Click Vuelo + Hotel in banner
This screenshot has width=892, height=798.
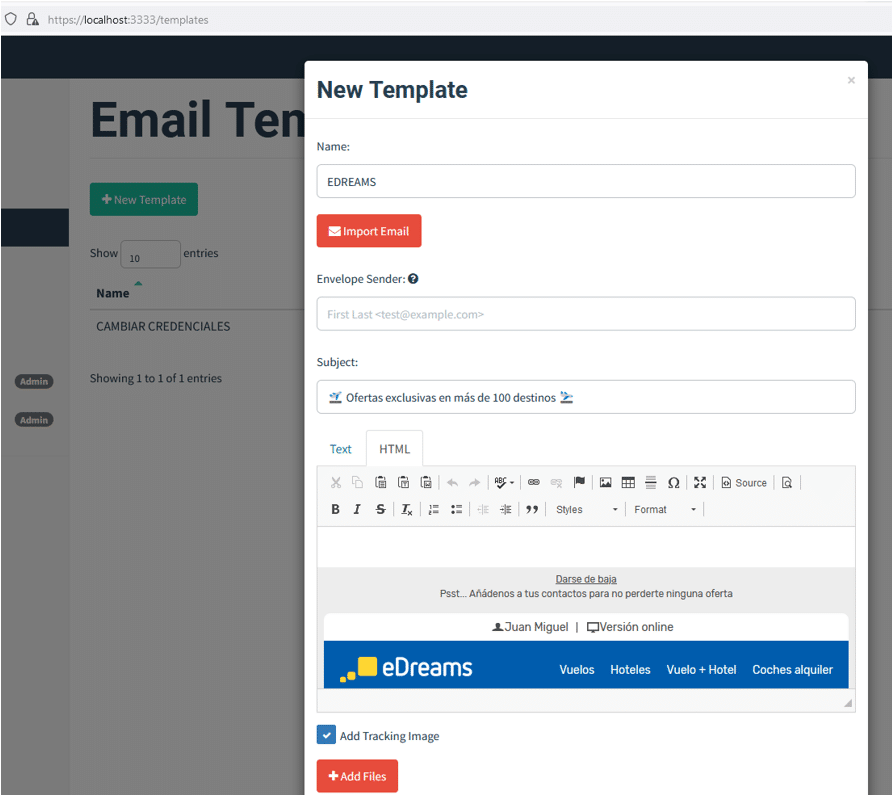point(701,669)
